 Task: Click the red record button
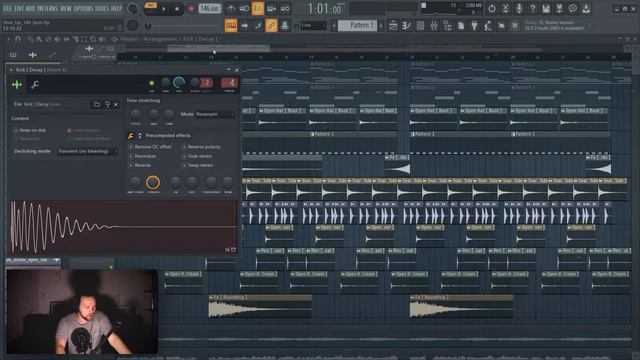coord(191,9)
